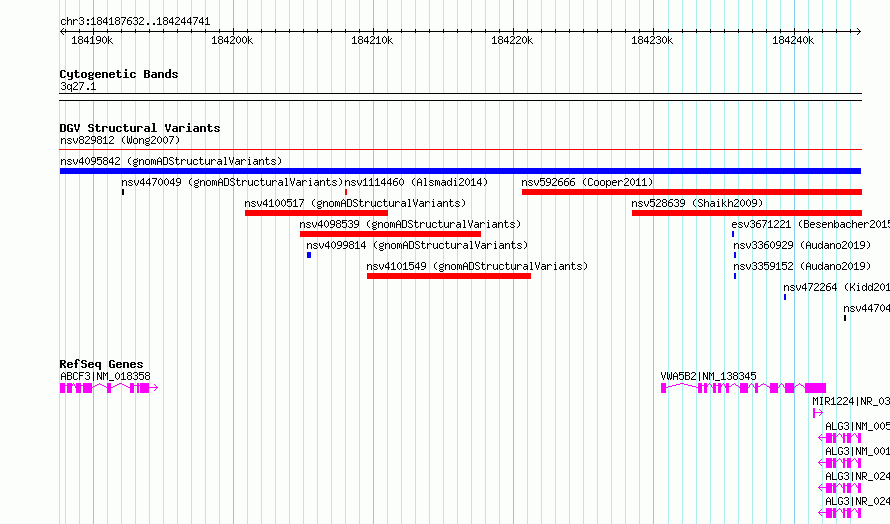Open the nsv472264 (Kidd) label
The width and height of the screenshot is (890, 524).
(x=837, y=287)
